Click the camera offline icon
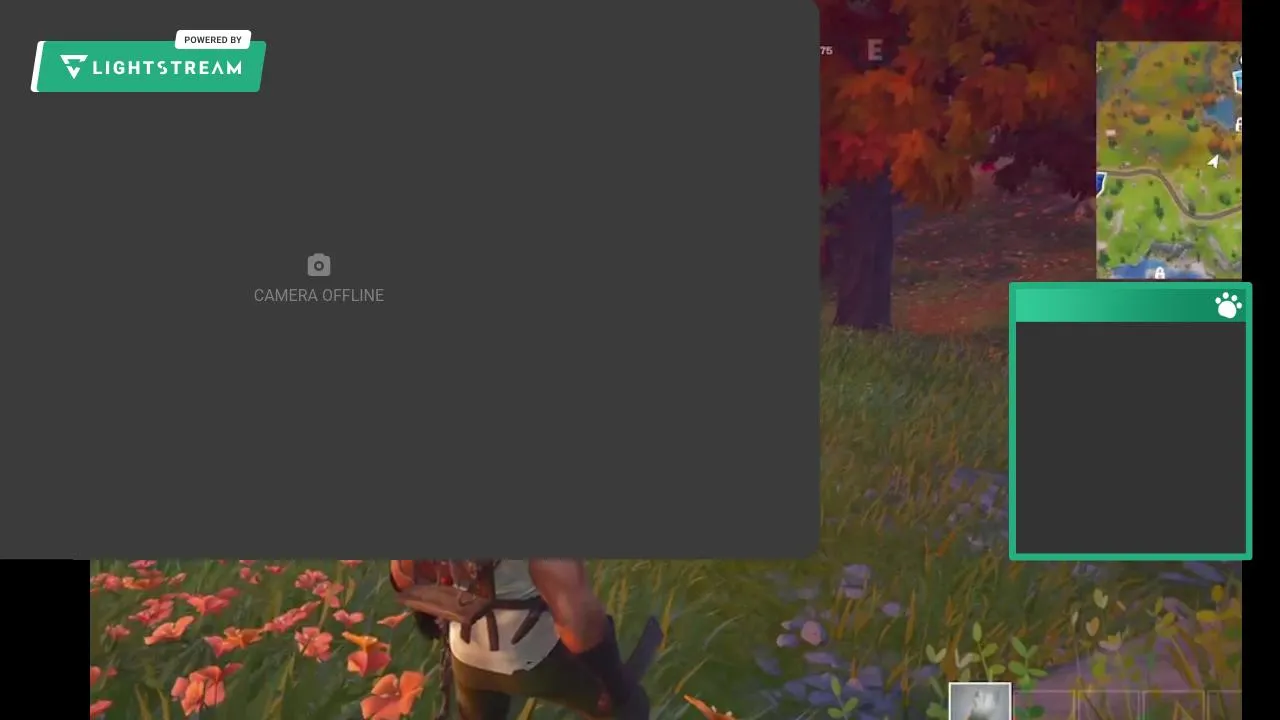The width and height of the screenshot is (1280, 720). tap(319, 265)
